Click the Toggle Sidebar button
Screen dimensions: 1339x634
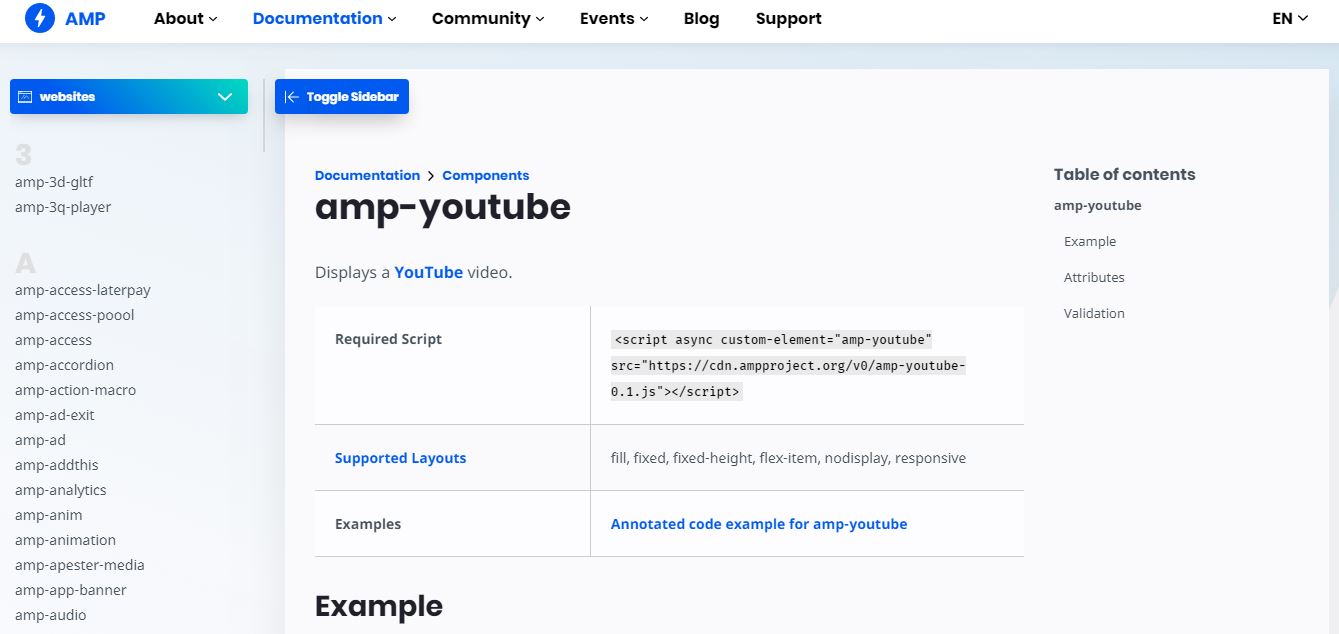coord(342,97)
